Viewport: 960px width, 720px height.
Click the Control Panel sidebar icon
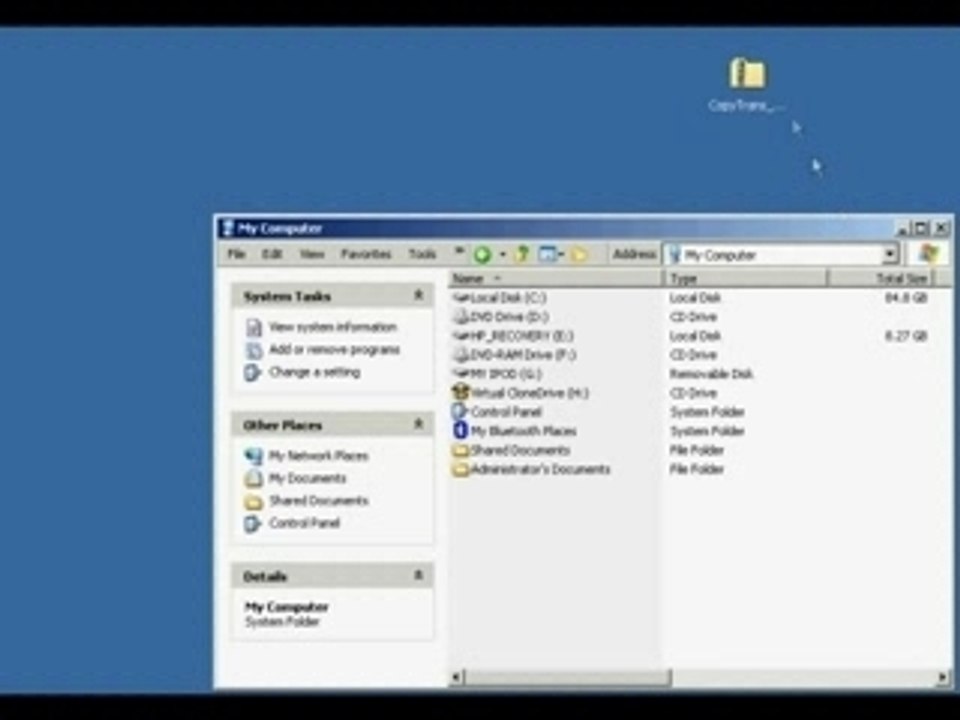(252, 523)
